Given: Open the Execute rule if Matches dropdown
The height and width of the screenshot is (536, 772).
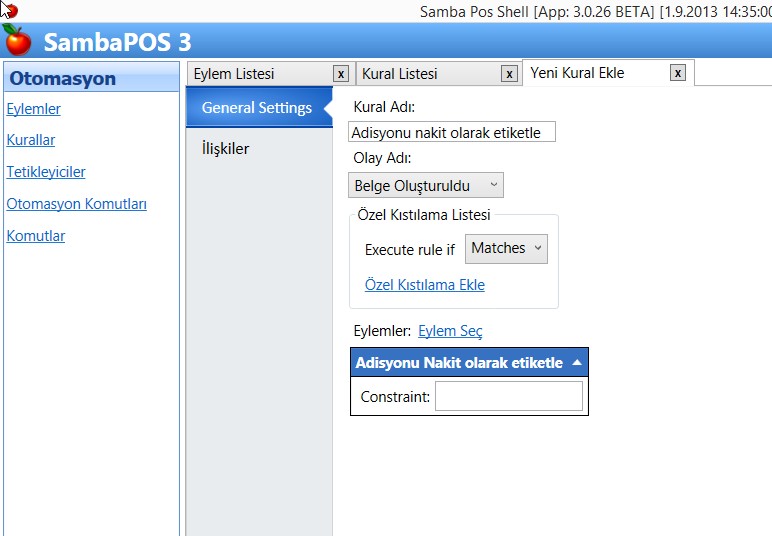Looking at the screenshot, I should click(x=506, y=248).
